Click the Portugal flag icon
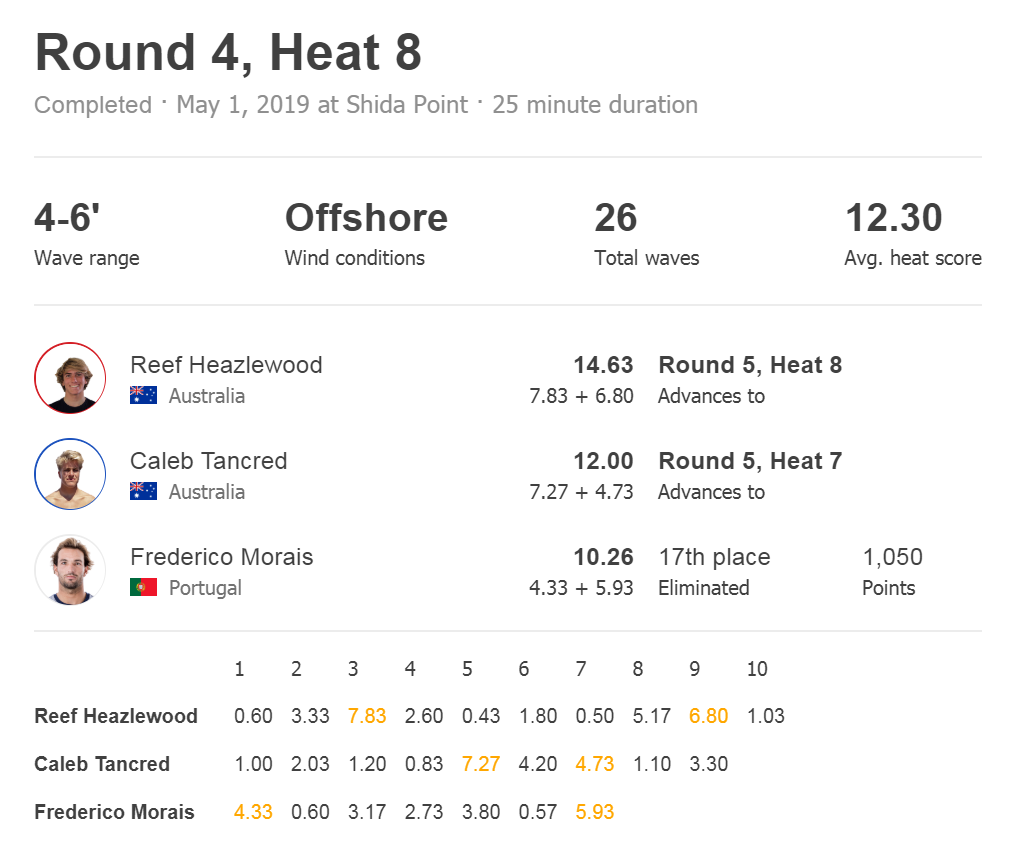 point(143,587)
